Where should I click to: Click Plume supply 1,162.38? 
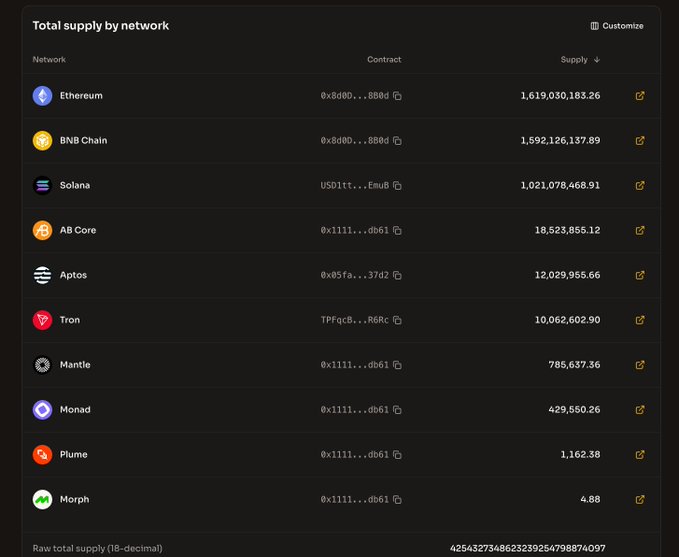[x=580, y=454]
